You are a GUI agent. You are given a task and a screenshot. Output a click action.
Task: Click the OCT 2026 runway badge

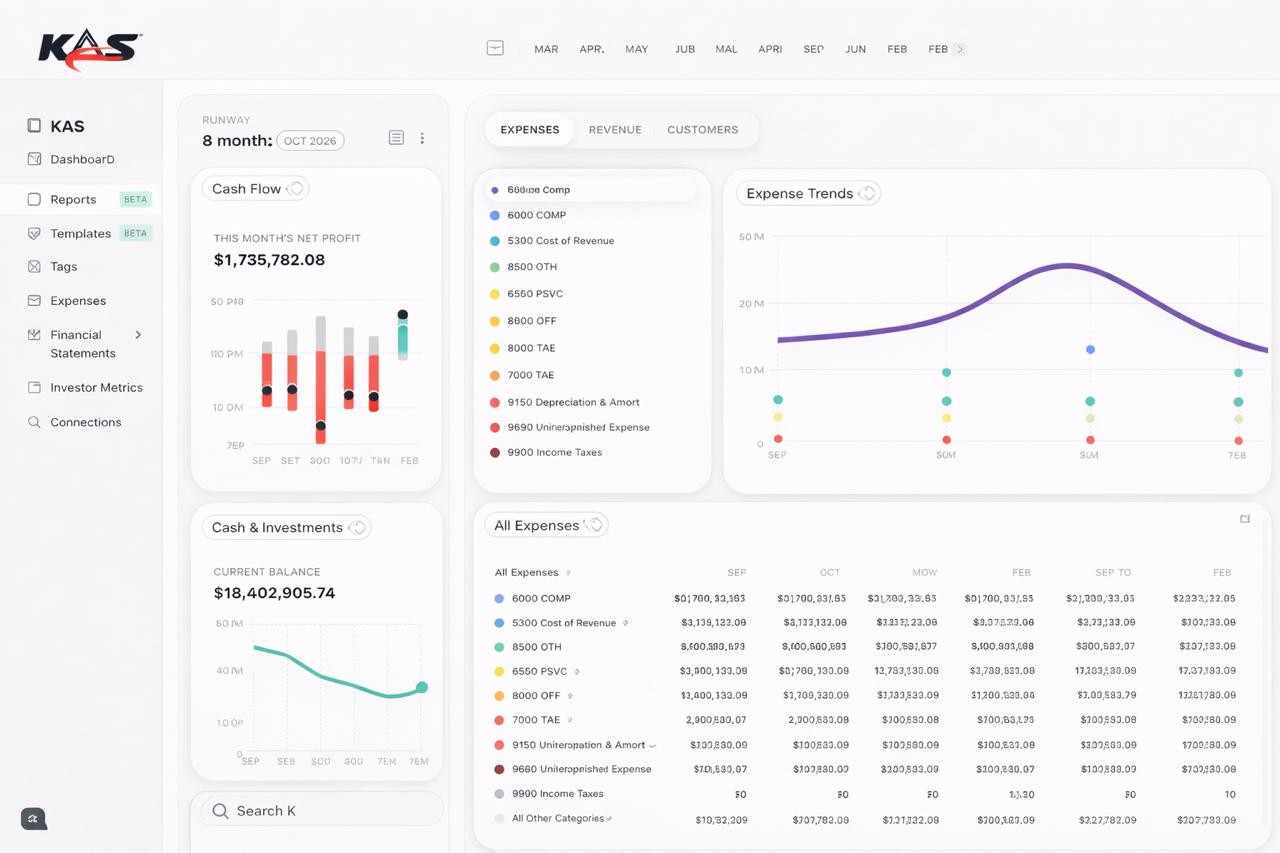coord(310,140)
